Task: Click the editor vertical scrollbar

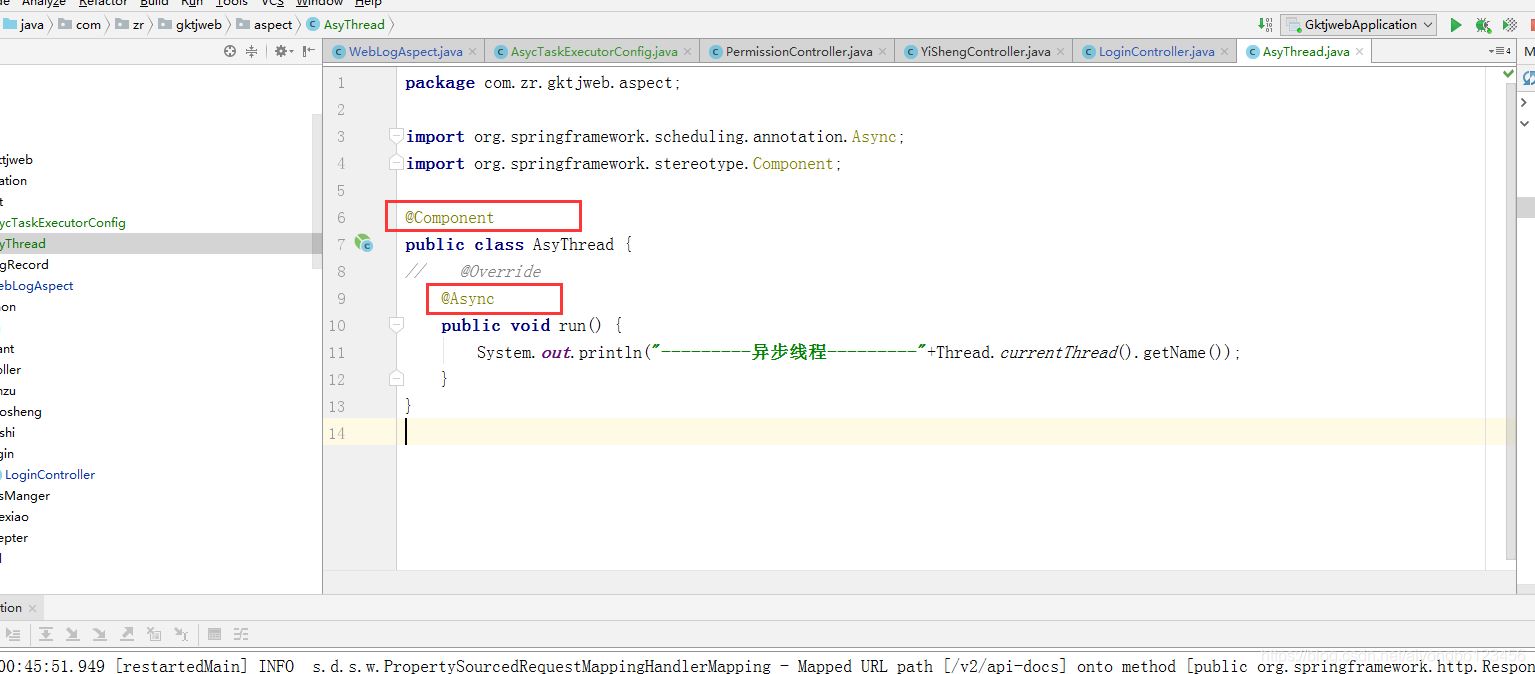Action: point(1510,320)
